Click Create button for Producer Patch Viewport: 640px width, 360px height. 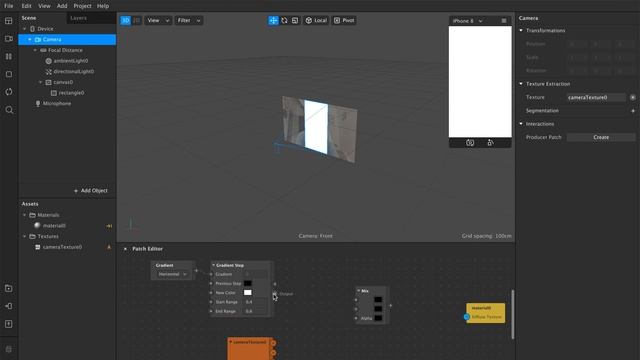(x=601, y=137)
